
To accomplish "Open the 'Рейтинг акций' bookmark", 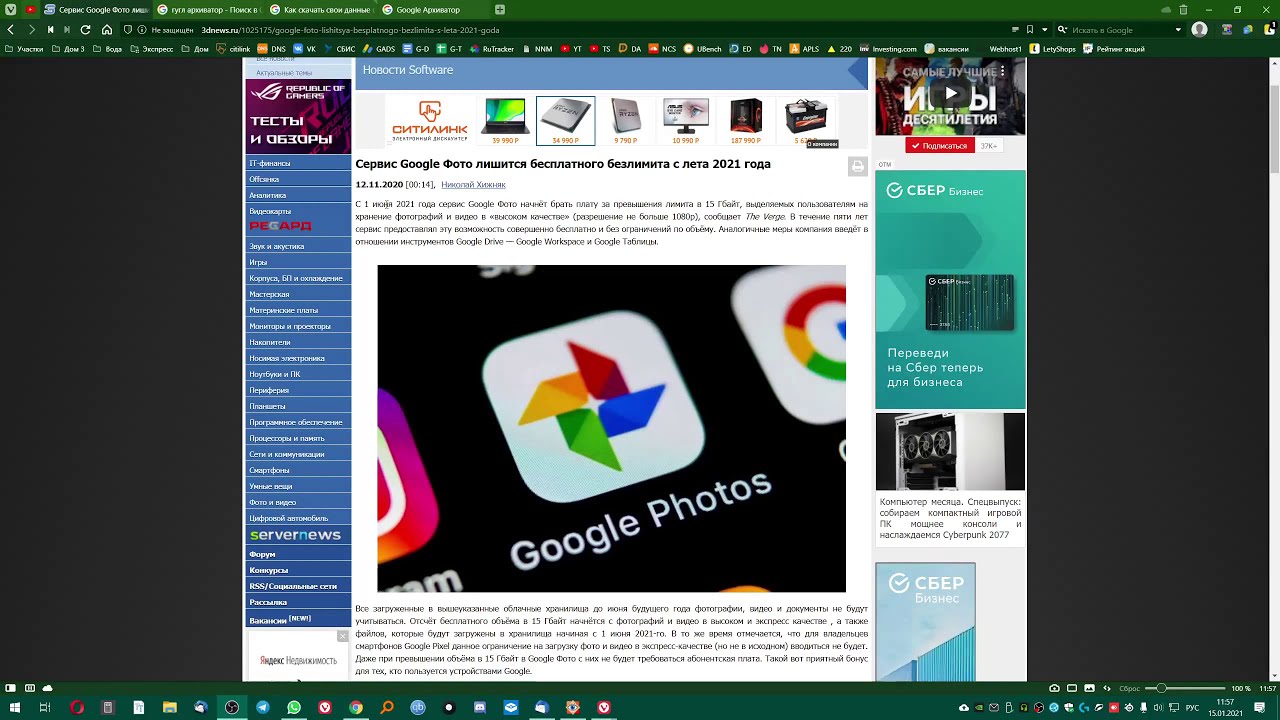I will 1114,48.
